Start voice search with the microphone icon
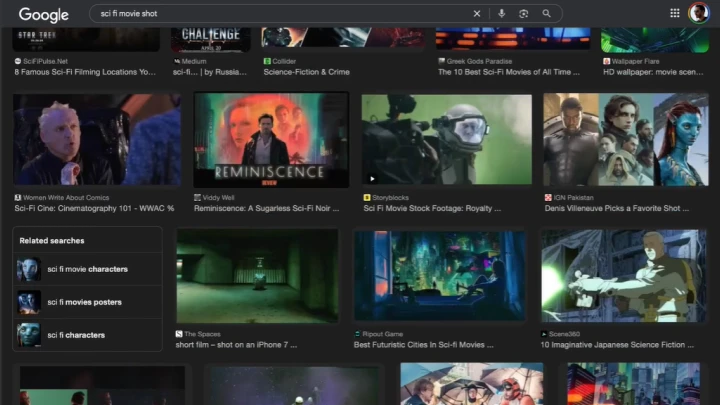The width and height of the screenshot is (720, 405). point(501,14)
